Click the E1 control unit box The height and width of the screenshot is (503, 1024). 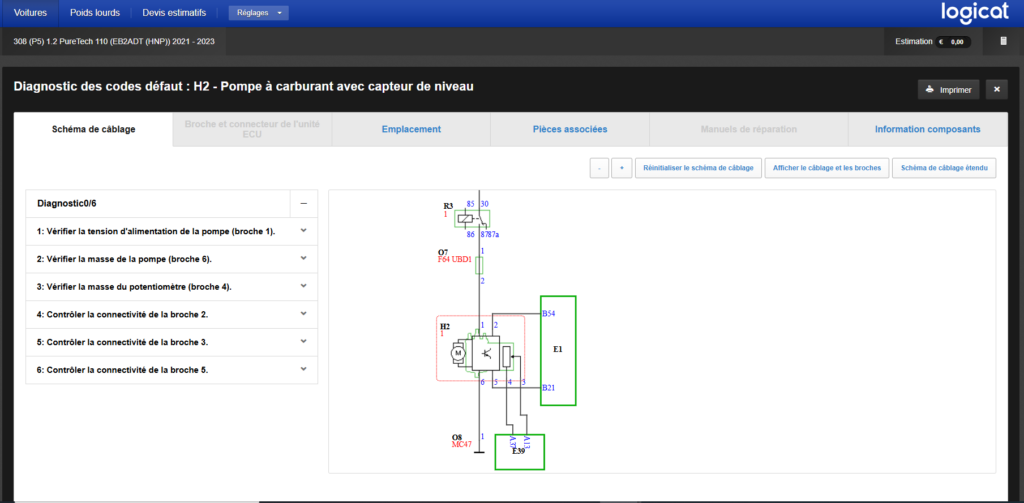(x=558, y=350)
